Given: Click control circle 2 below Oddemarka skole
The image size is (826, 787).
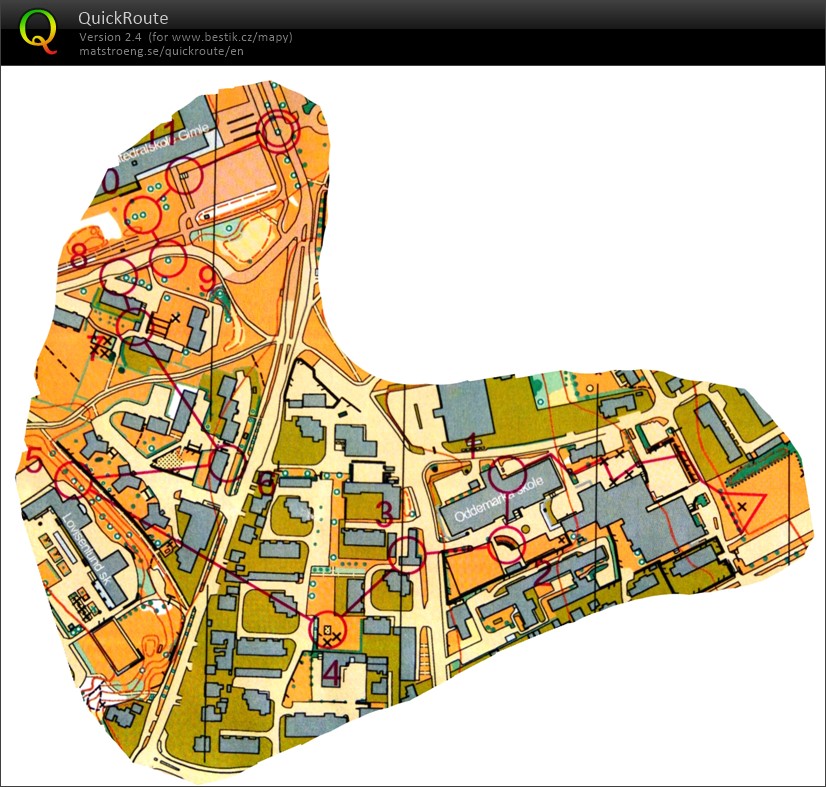Looking at the screenshot, I should [x=507, y=545].
